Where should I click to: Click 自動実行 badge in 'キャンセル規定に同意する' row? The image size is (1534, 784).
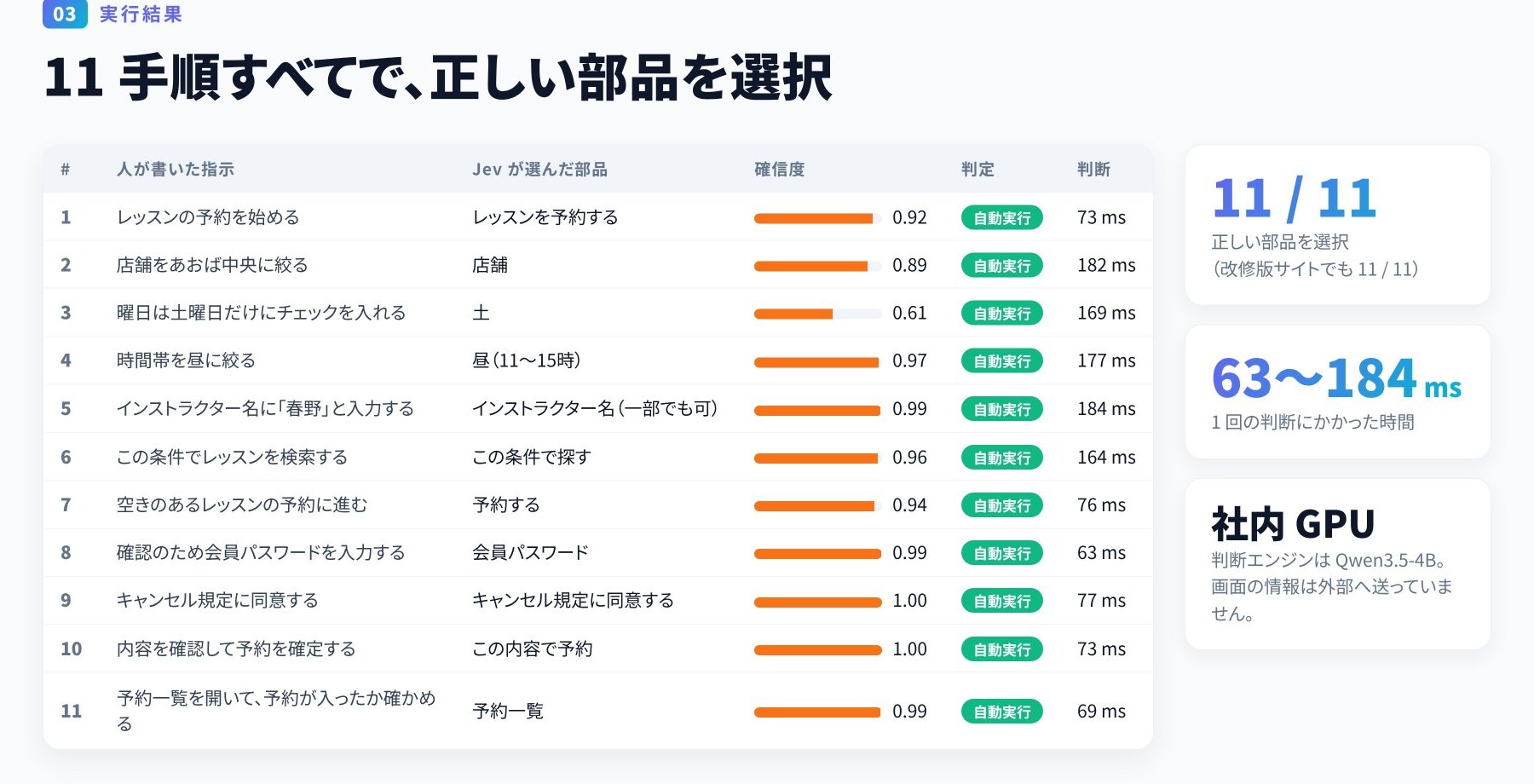(x=1002, y=601)
